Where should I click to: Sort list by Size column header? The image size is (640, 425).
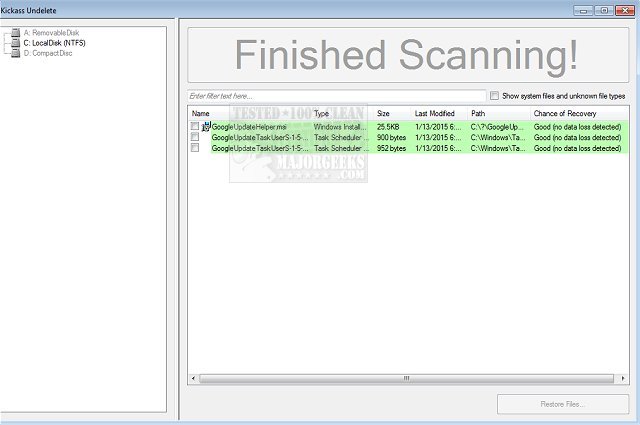pyautogui.click(x=383, y=113)
